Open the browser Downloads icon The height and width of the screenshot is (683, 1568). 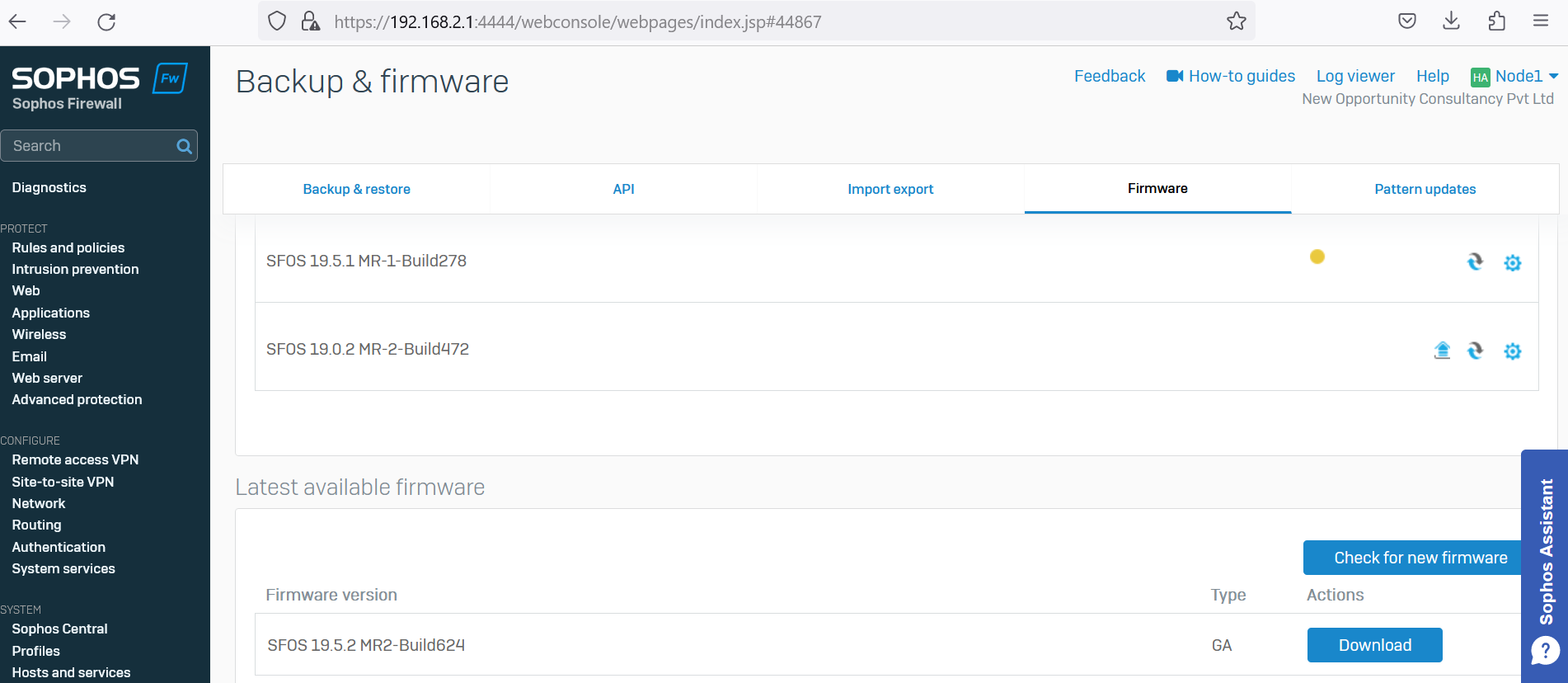click(1452, 21)
